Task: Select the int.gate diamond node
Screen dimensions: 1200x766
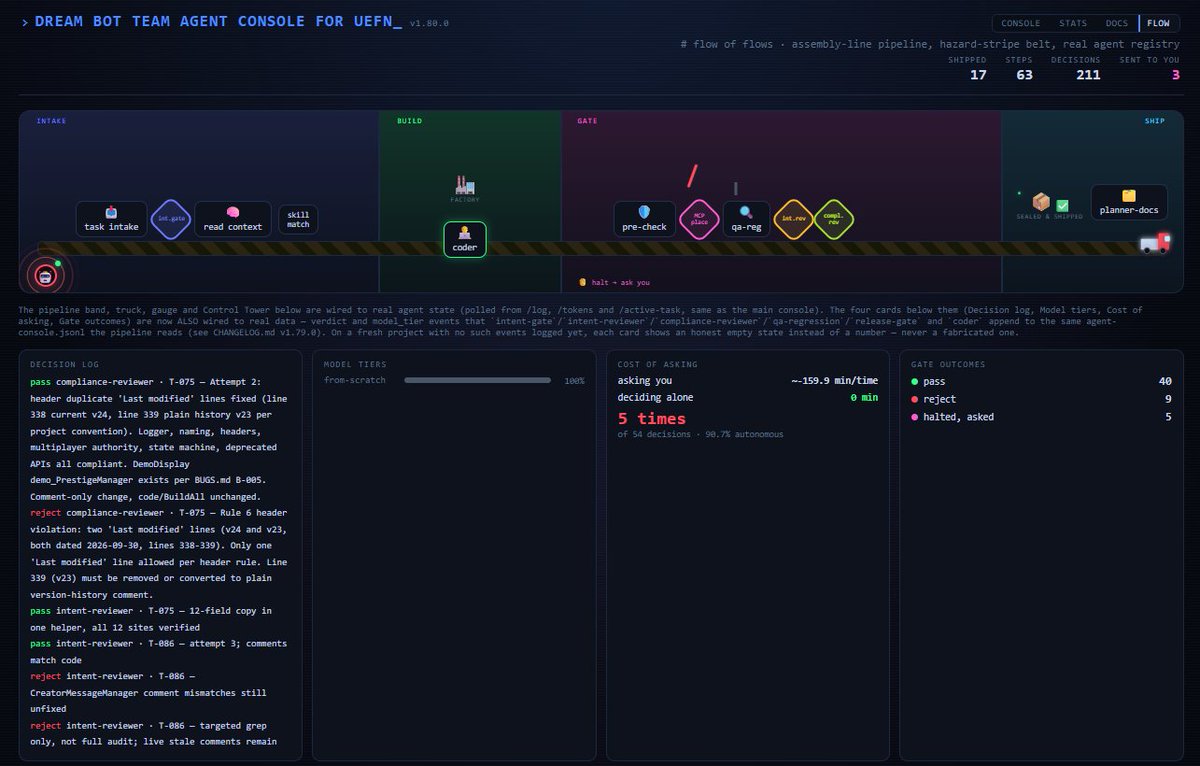Action: pos(170,218)
